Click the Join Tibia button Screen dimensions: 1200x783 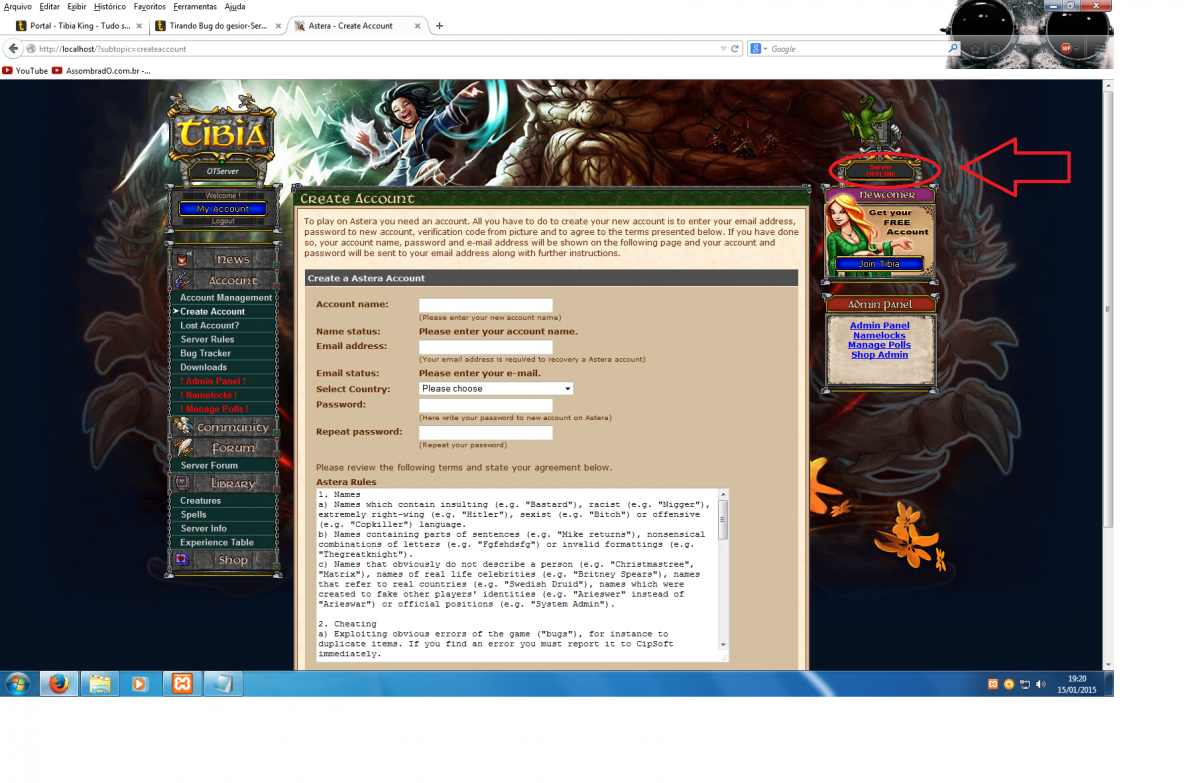[x=879, y=264]
